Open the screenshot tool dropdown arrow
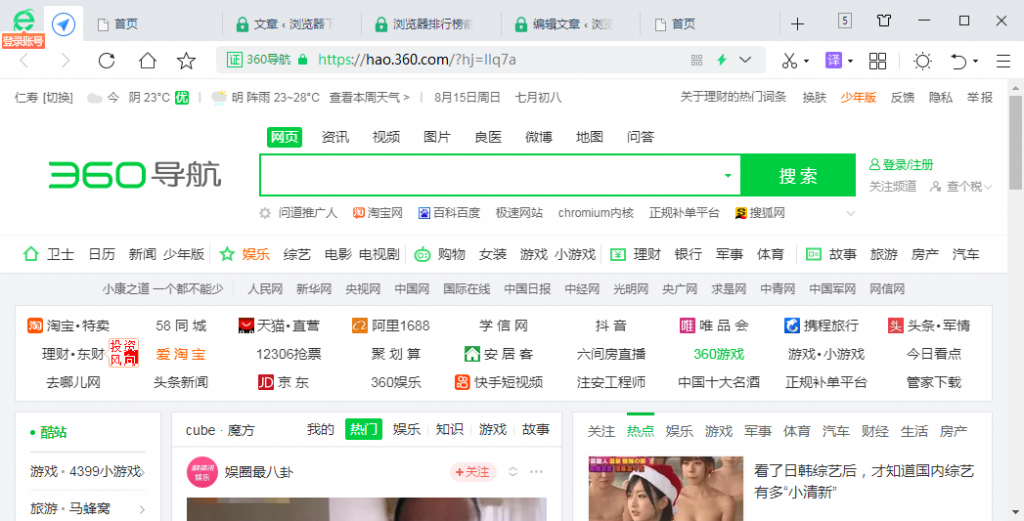1024x521 pixels. [x=807, y=61]
